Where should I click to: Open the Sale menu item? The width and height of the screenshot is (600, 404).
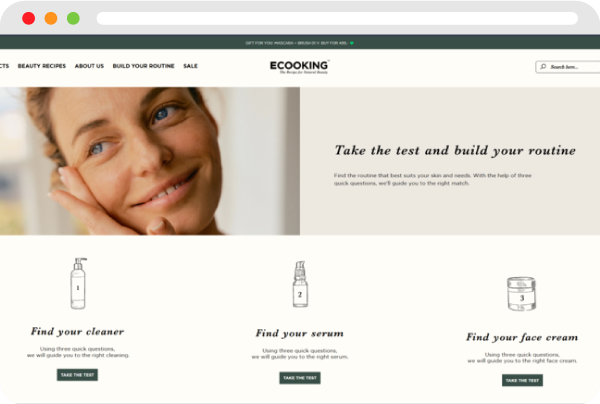[x=190, y=66]
